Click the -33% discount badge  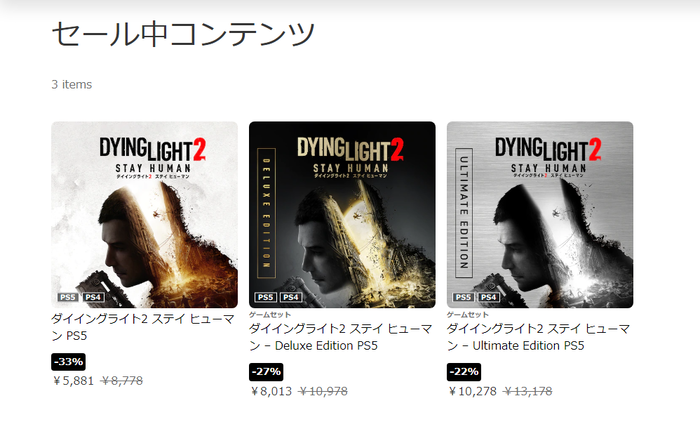tap(68, 362)
